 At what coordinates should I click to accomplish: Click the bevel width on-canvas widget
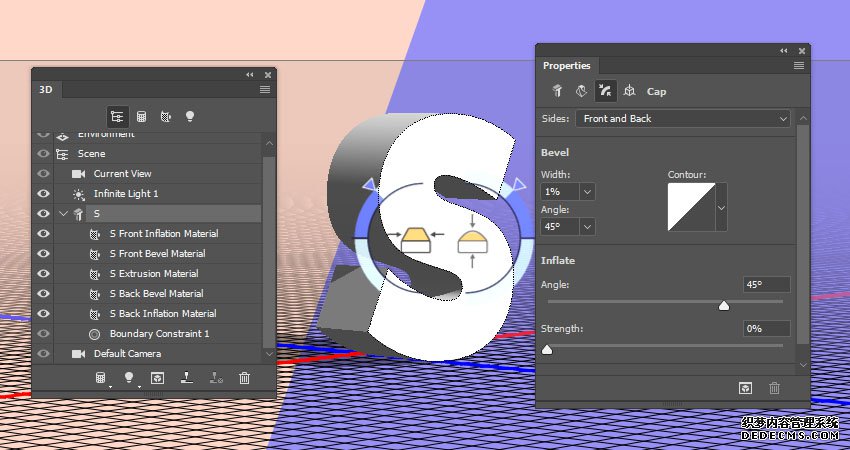coord(416,240)
